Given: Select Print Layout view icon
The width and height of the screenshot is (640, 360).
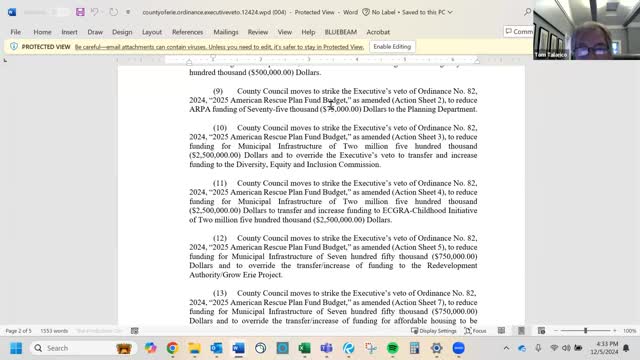Looking at the screenshot, I should (521, 331).
